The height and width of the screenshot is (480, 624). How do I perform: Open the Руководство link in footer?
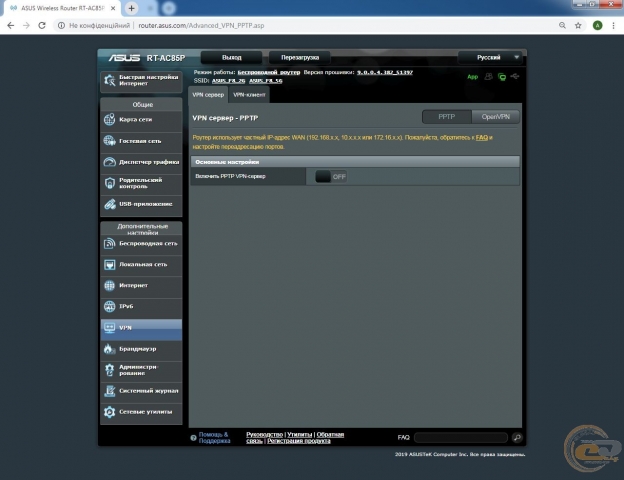click(x=264, y=434)
